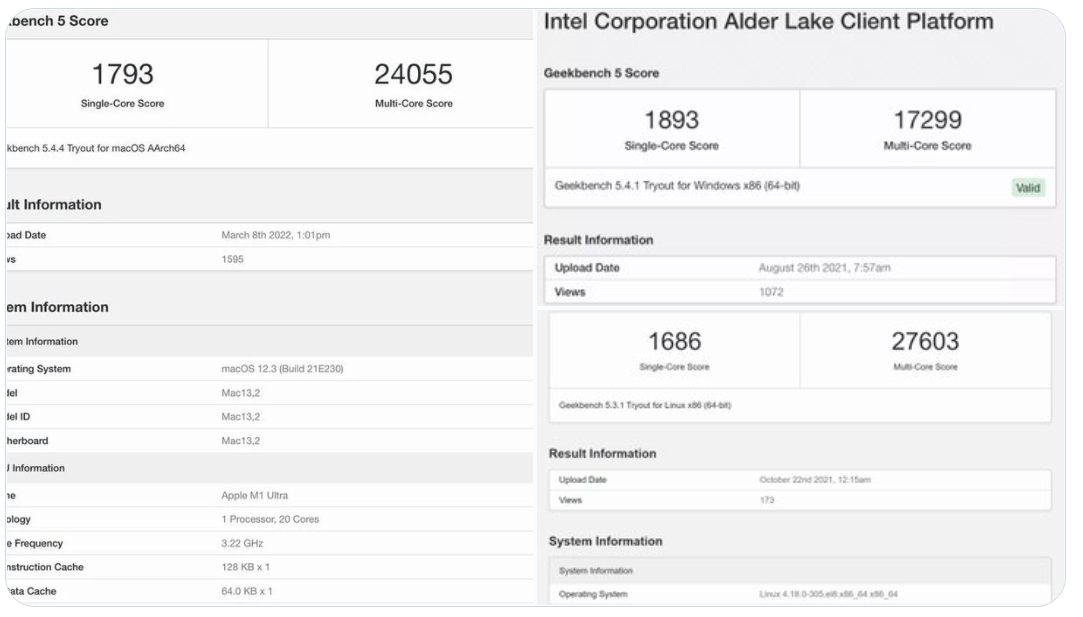
Task: Click 'Mac13,2' in the Model ID row
Action: pos(240,417)
